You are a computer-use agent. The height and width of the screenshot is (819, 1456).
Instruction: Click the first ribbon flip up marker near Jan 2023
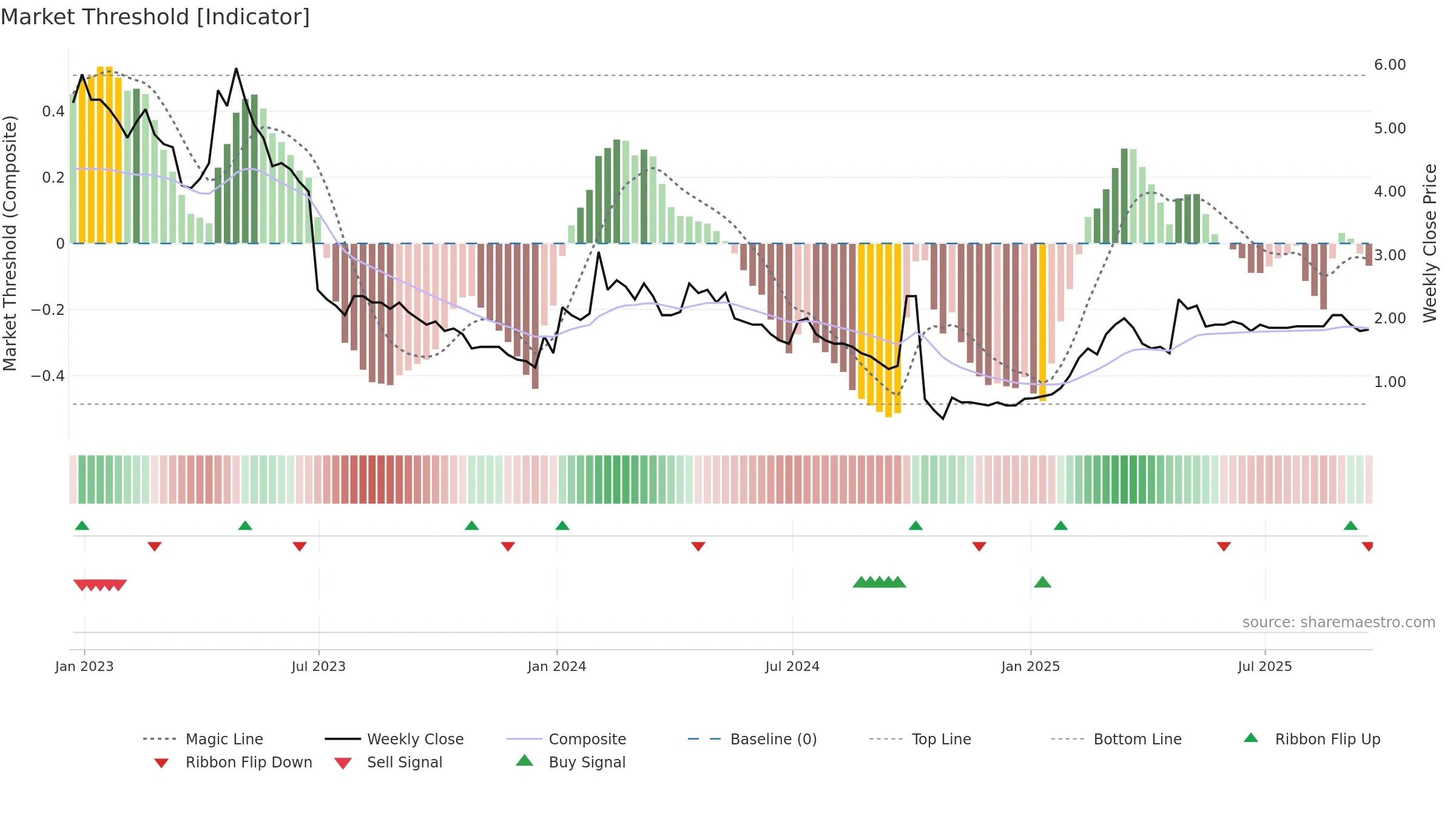click(x=82, y=525)
